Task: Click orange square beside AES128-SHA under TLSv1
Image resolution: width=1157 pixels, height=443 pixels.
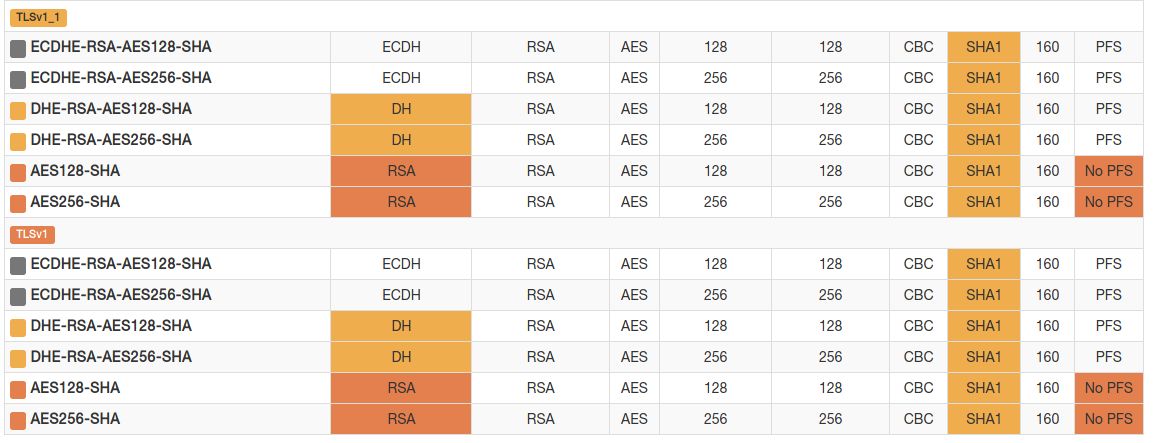Action: tap(18, 389)
